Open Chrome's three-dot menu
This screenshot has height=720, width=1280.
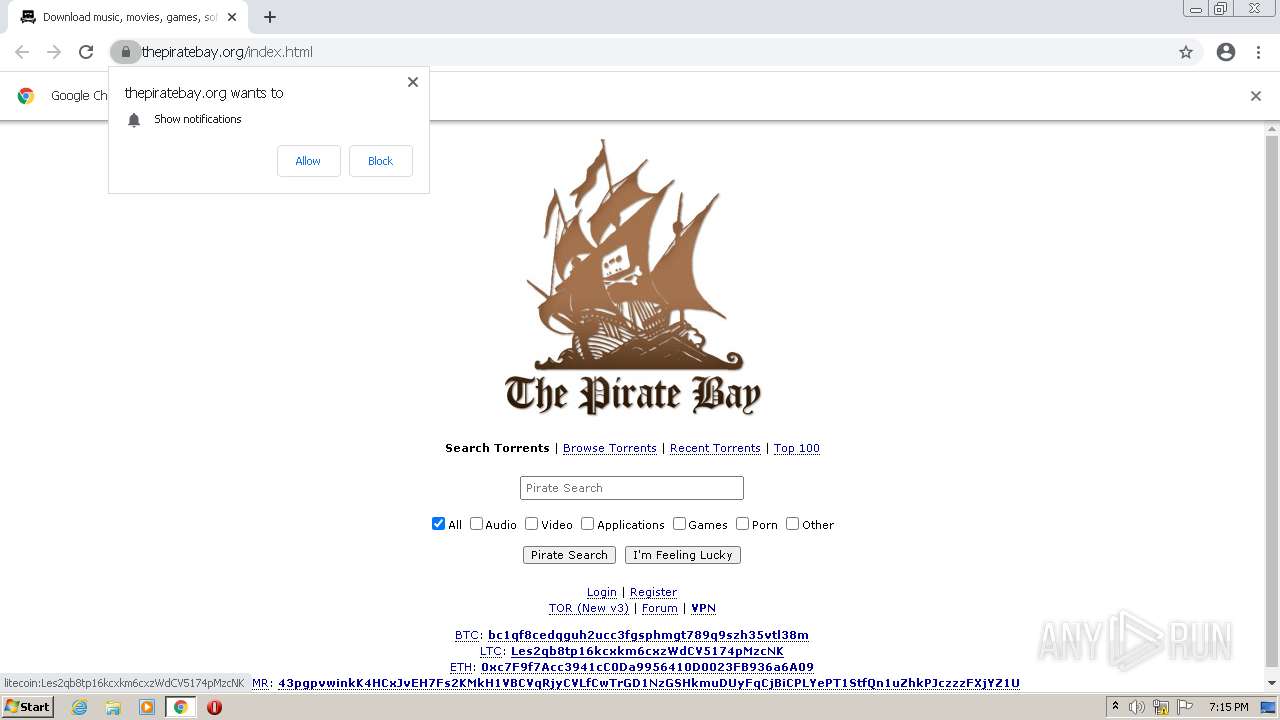click(1258, 52)
